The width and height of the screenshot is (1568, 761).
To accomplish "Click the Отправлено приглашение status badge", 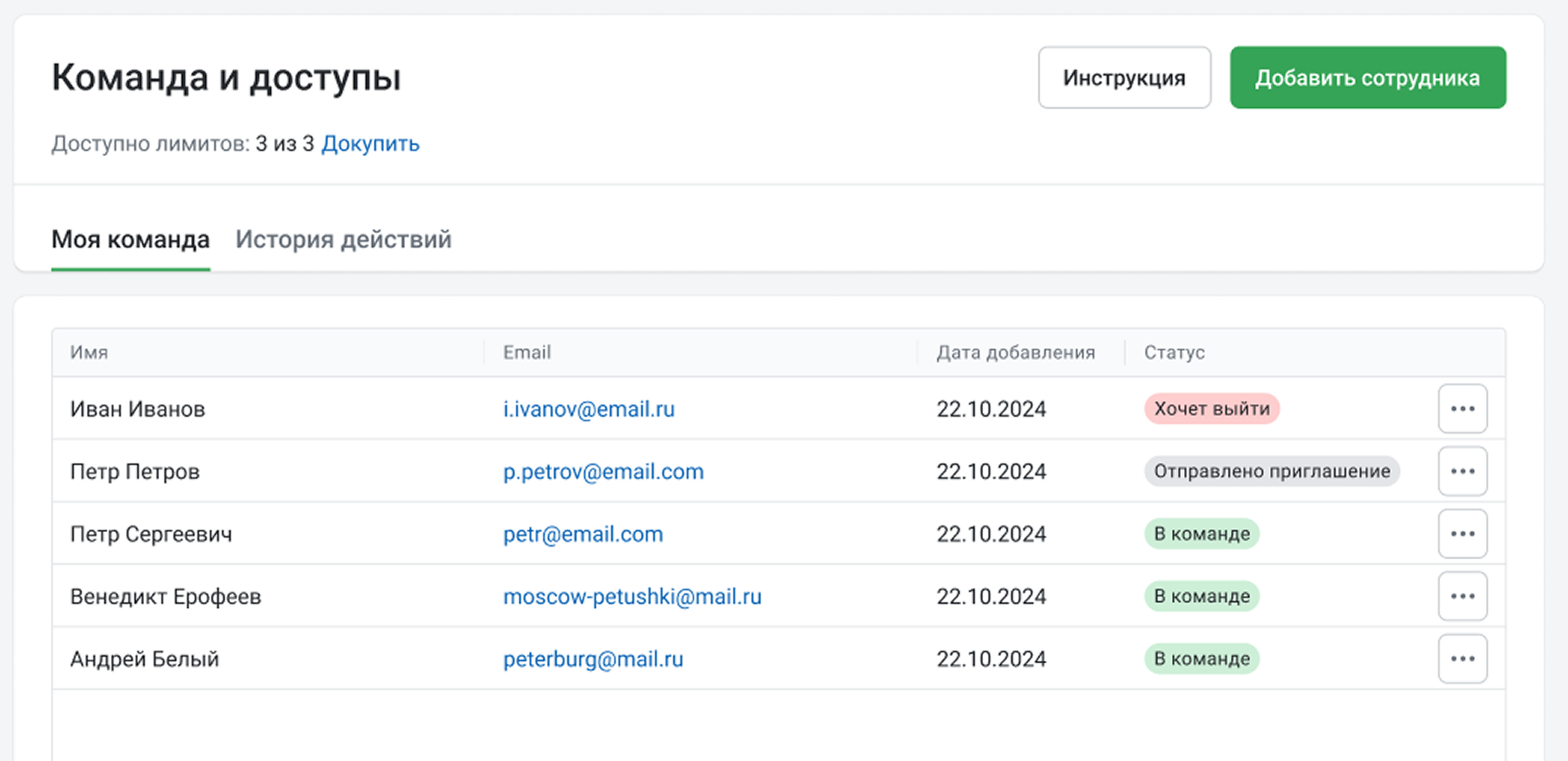I will (1271, 471).
